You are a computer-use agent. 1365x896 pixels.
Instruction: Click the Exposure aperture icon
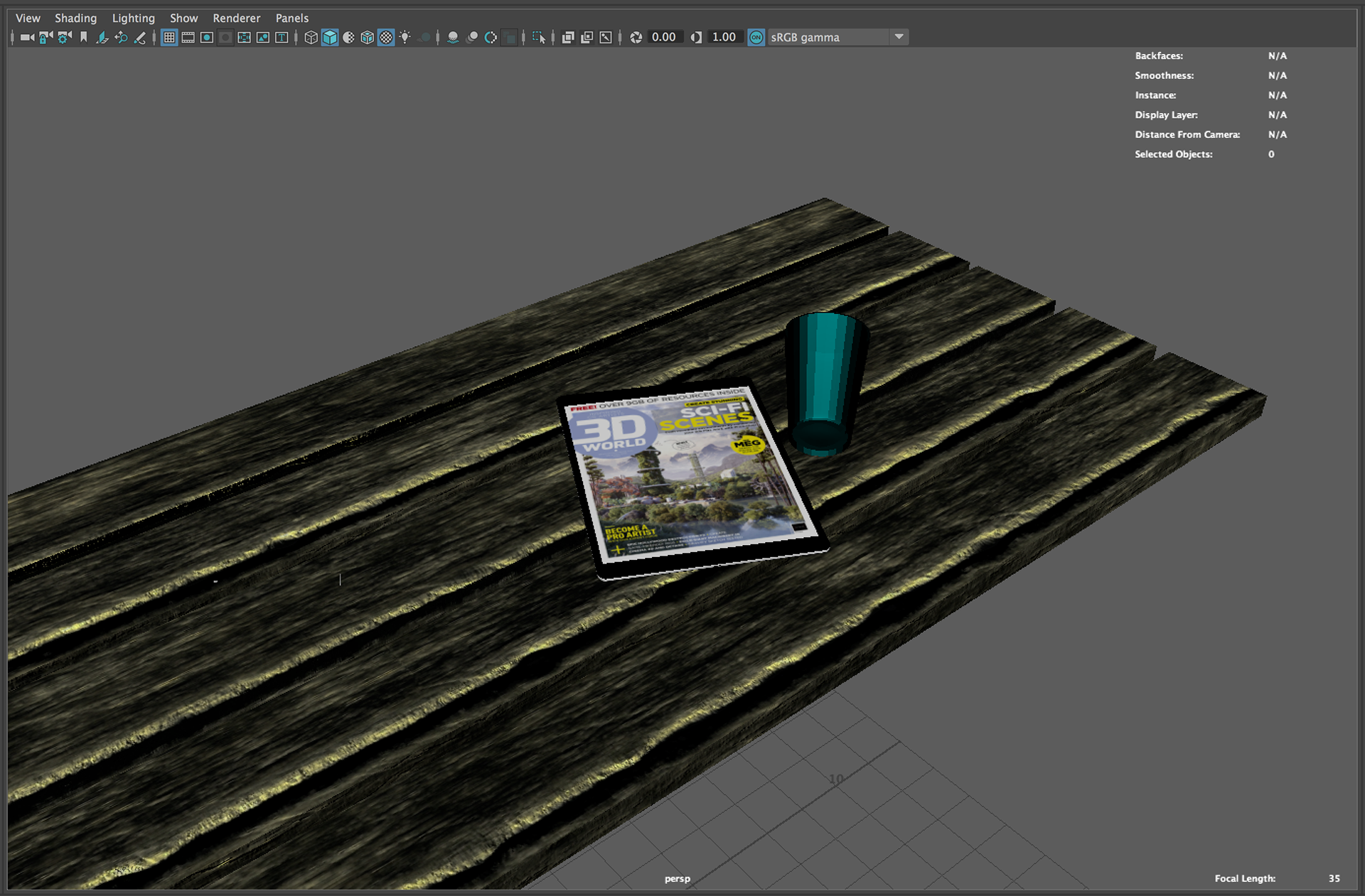(636, 38)
